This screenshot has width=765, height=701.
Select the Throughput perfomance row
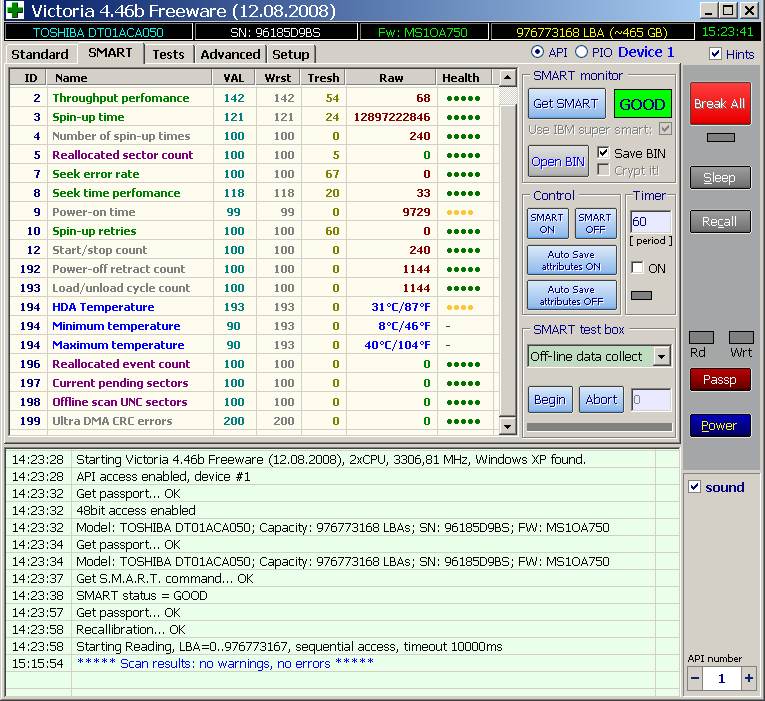[254, 98]
